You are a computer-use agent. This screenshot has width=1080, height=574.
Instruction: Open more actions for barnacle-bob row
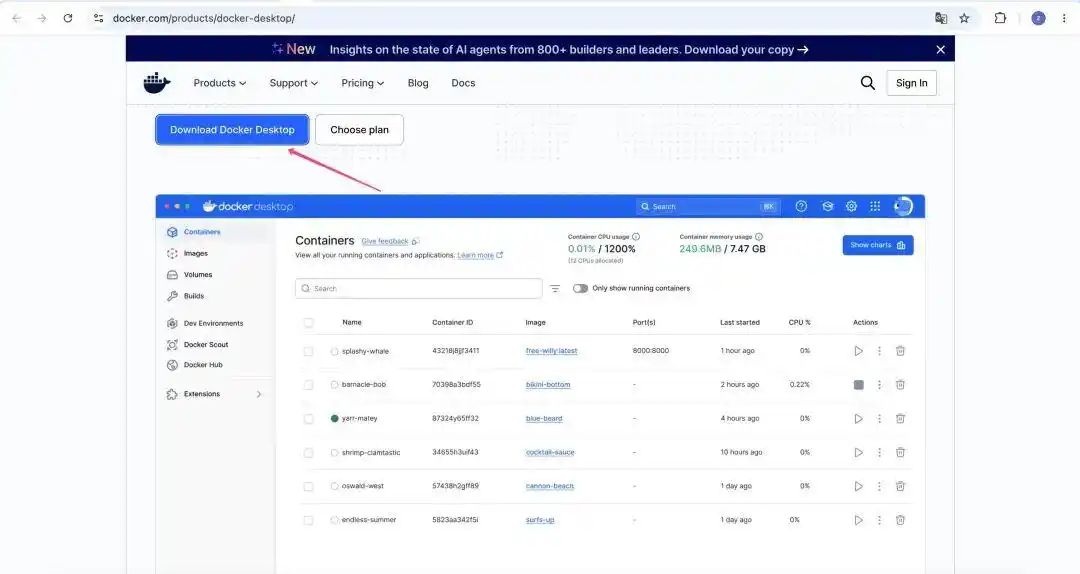[879, 385]
